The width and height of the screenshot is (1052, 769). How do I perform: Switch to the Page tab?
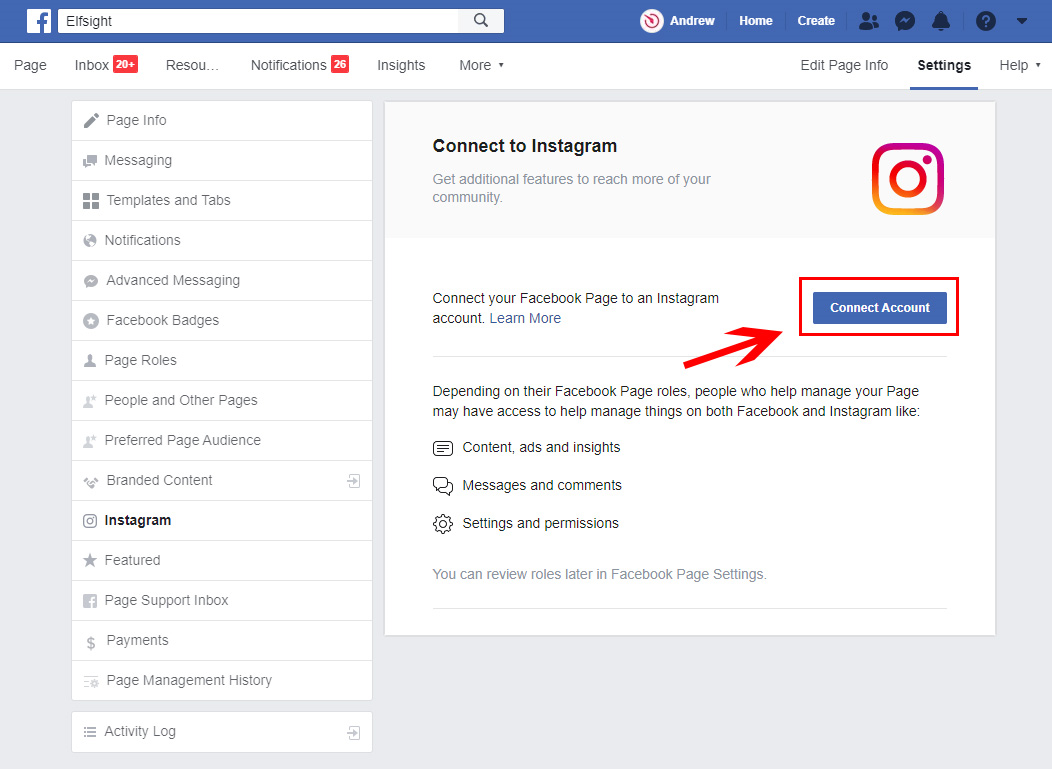click(x=30, y=65)
